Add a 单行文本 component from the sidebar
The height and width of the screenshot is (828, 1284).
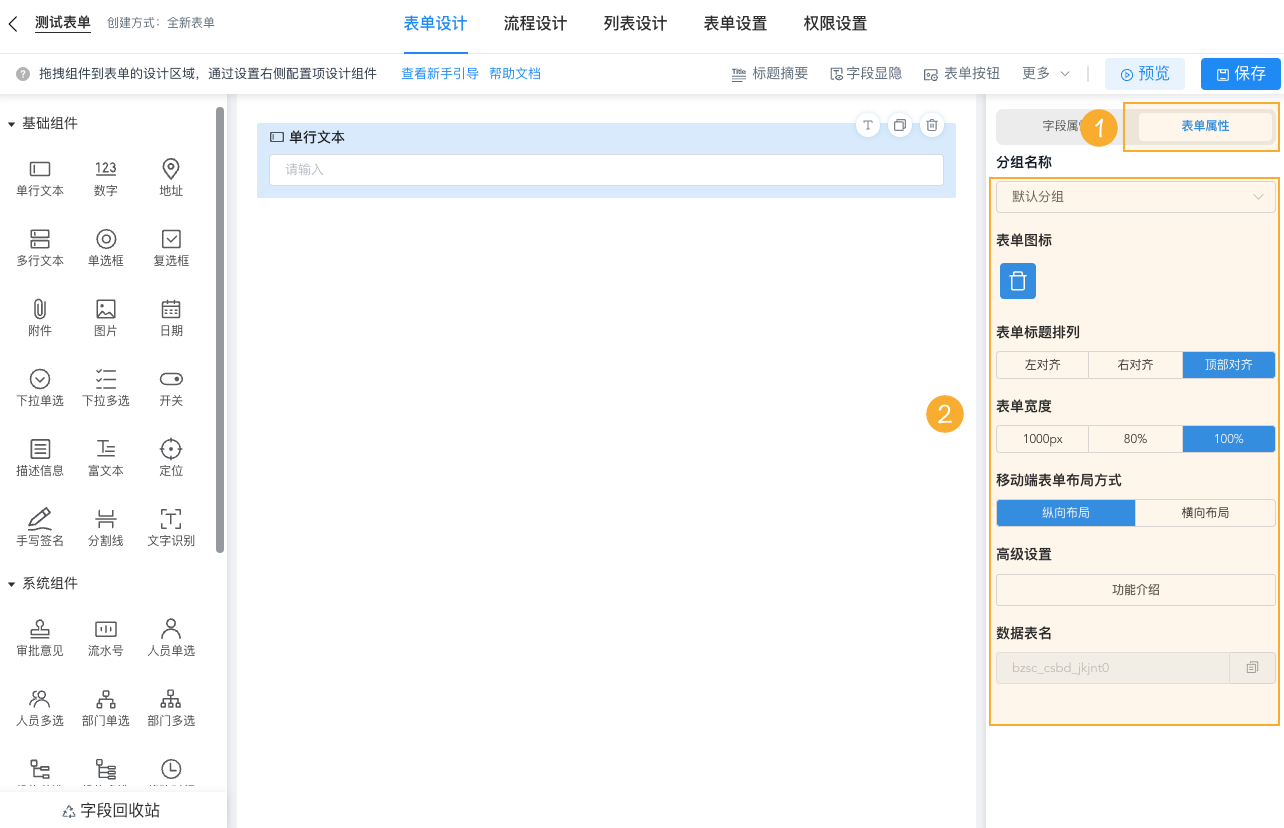(x=39, y=178)
